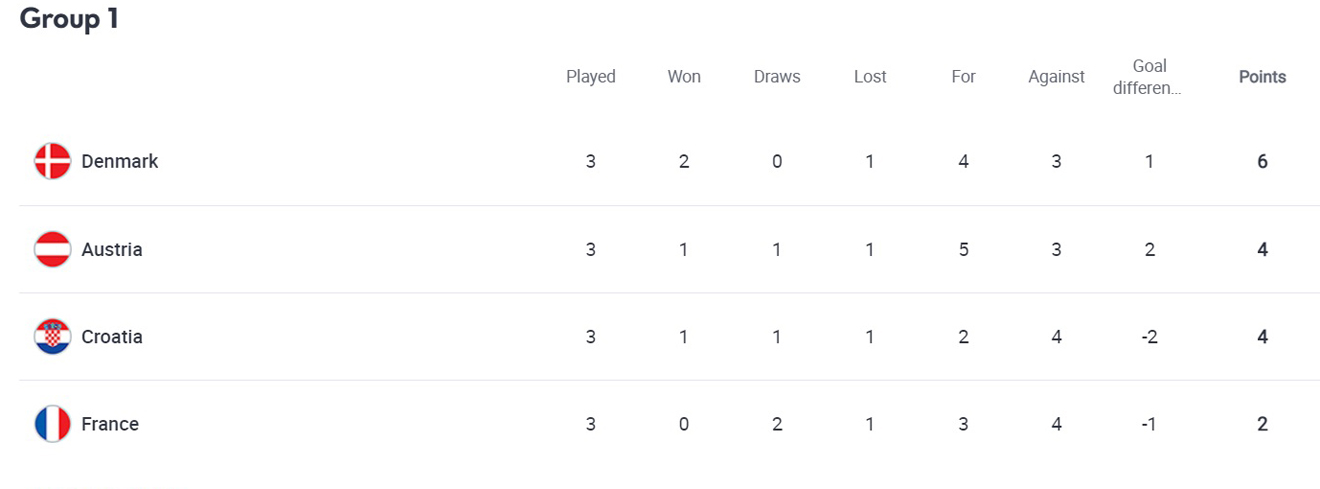Screen dimensions: 1320x489
Task: Click the Won column header
Action: pyautogui.click(x=684, y=77)
